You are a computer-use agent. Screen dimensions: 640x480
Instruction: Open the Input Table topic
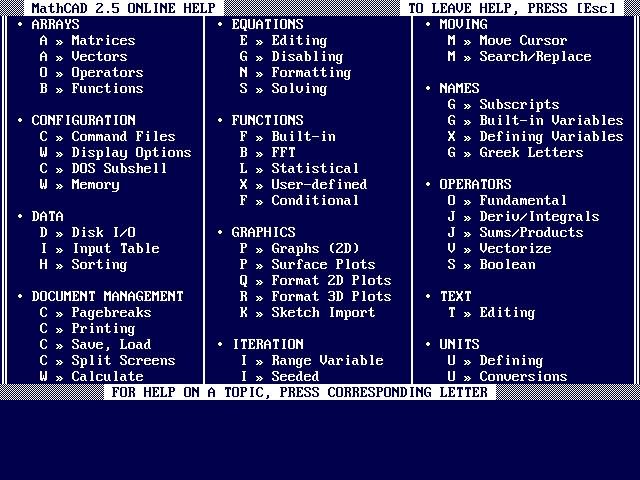pos(116,248)
